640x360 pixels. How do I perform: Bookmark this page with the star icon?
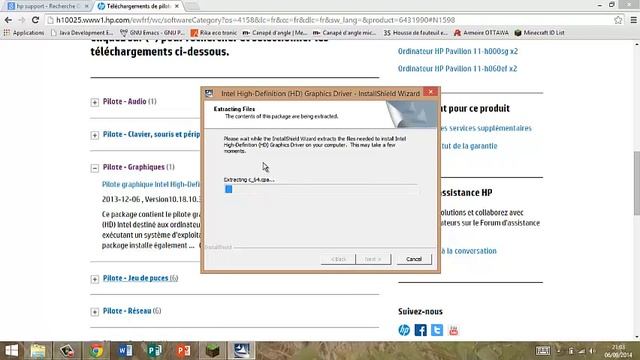click(618, 20)
